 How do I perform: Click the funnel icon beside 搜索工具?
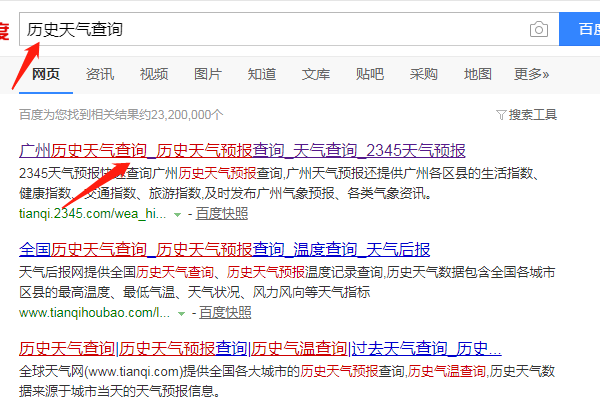coord(501,115)
